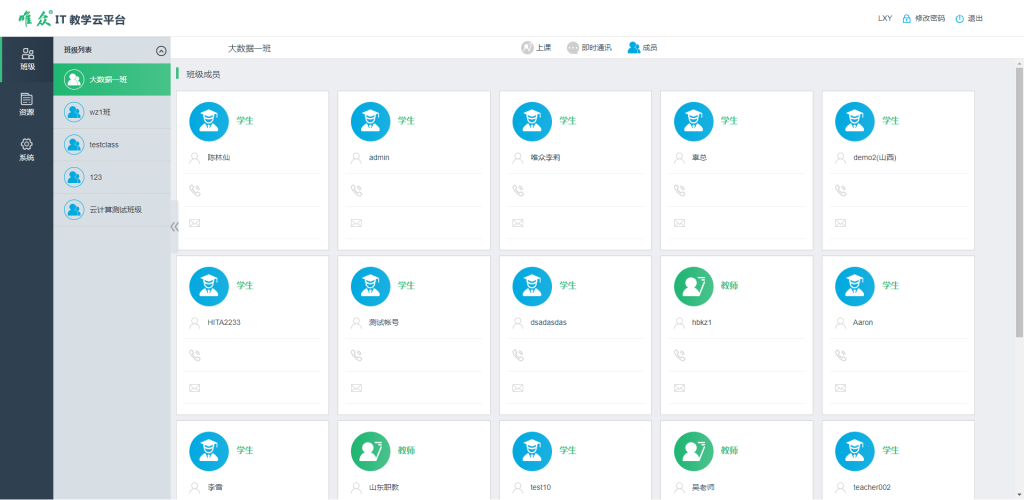Viewport: 1024px width, 500px height.
Task: Click the email icon on admin's card
Action: 356,222
